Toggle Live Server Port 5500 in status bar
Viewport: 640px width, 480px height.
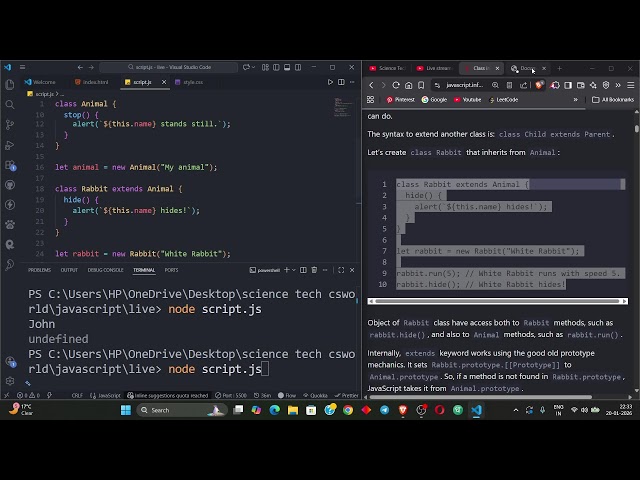[231, 395]
